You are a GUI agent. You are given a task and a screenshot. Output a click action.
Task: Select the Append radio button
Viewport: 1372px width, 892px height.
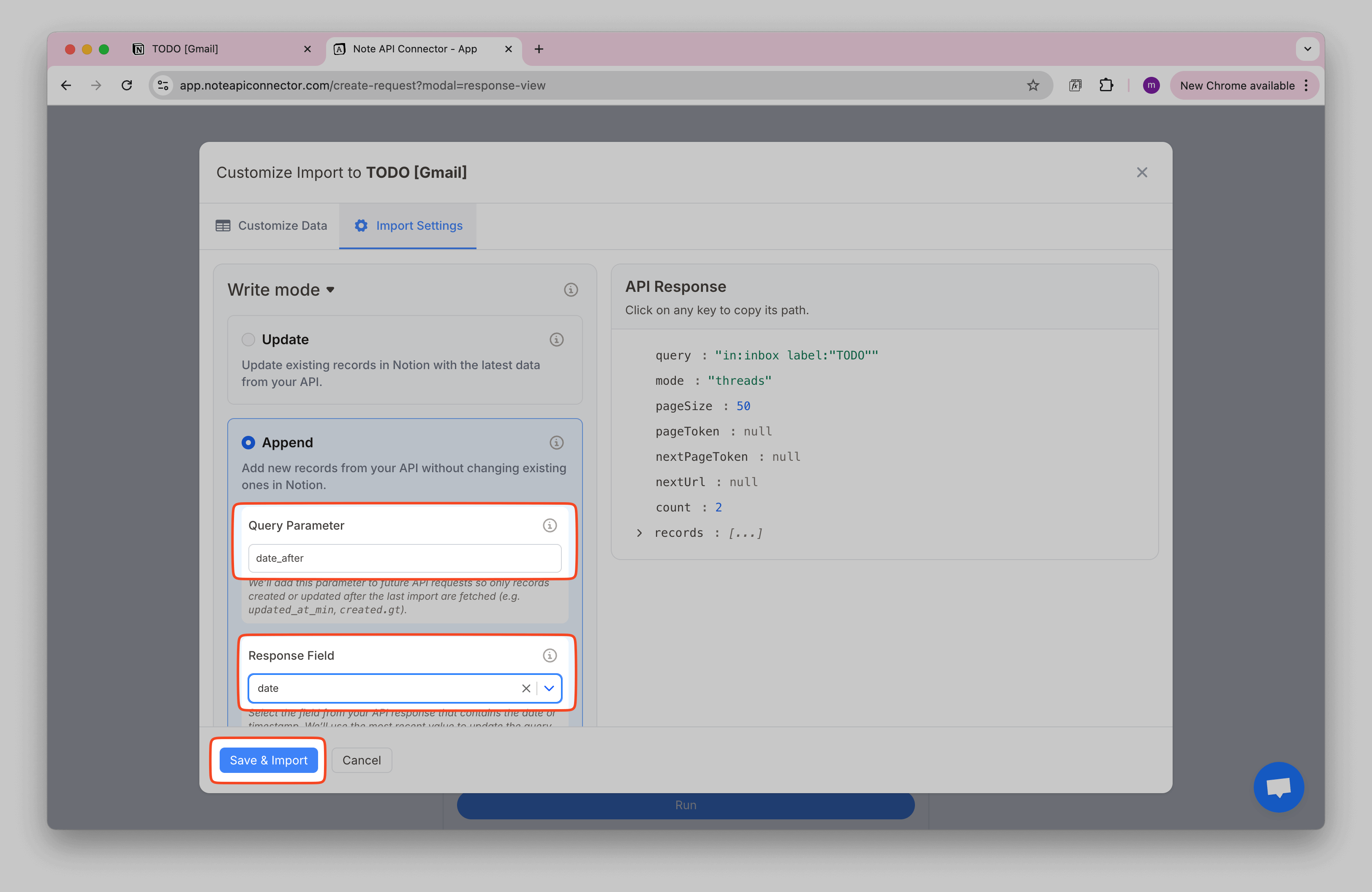[248, 443]
